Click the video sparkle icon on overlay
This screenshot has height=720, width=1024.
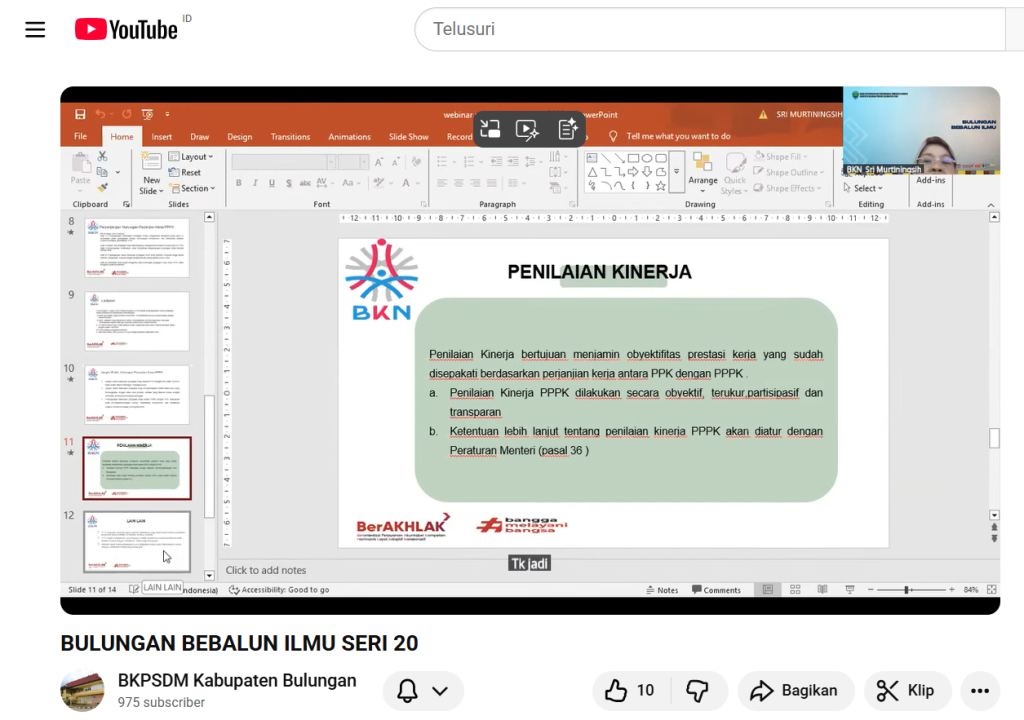click(527, 129)
